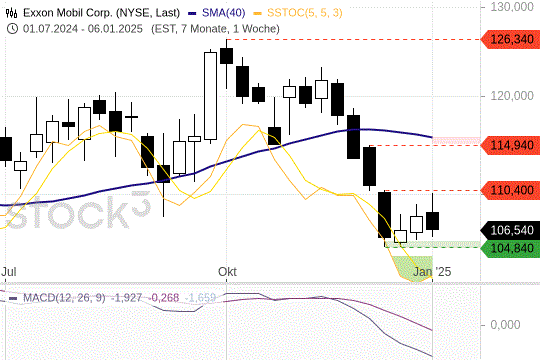Click the 104,840 green price tag
The height and width of the screenshot is (360, 540).
pos(510,248)
